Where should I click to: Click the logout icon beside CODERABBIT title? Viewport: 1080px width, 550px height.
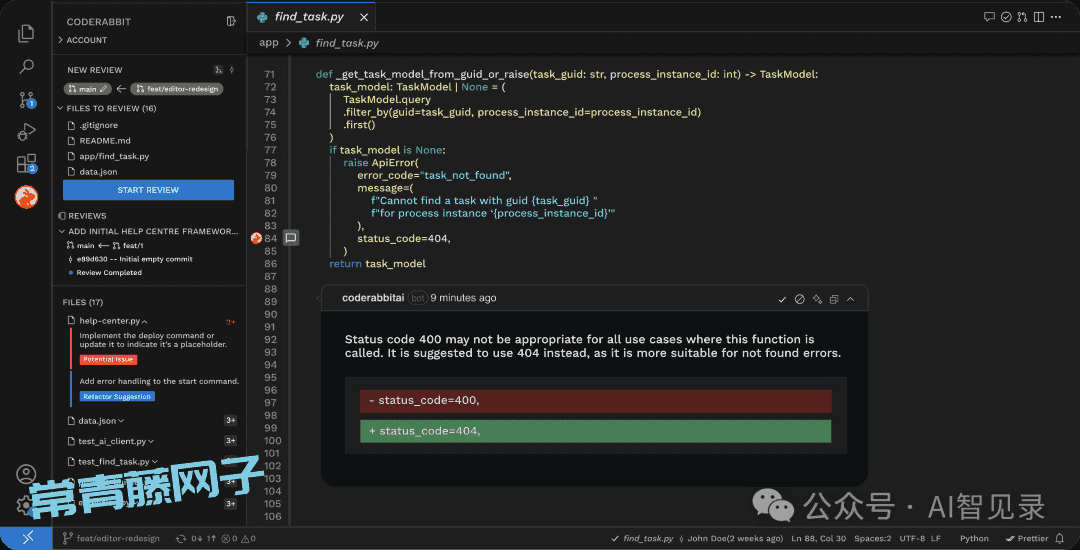click(x=231, y=21)
